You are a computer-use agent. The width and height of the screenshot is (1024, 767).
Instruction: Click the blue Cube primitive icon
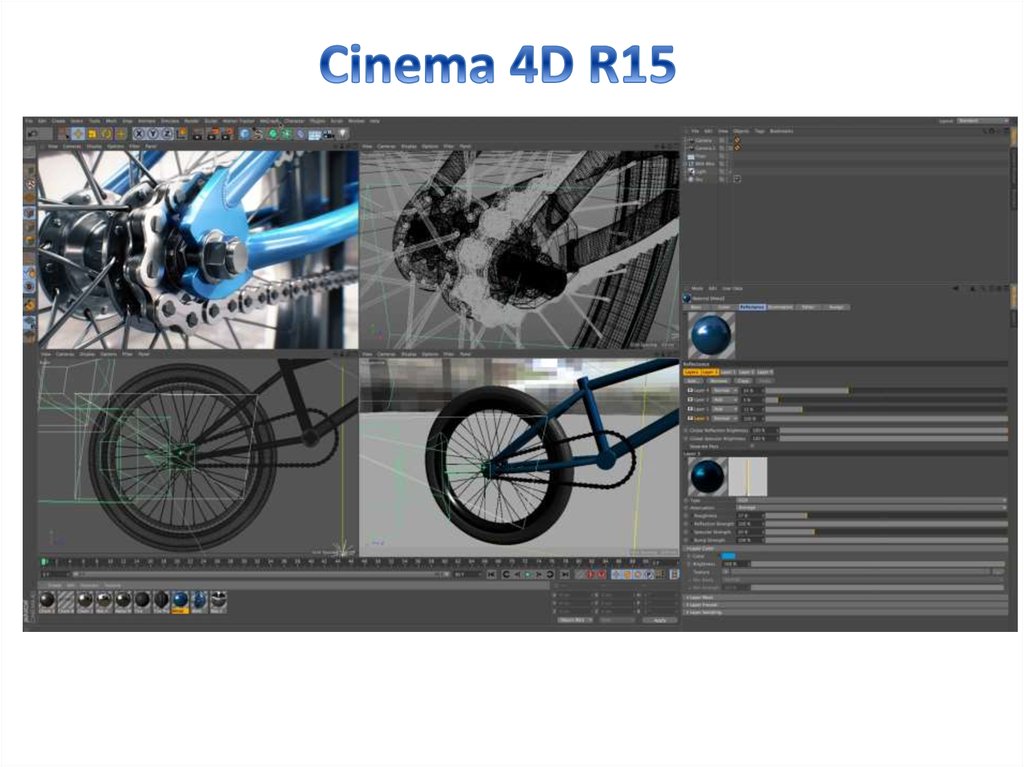pos(244,134)
